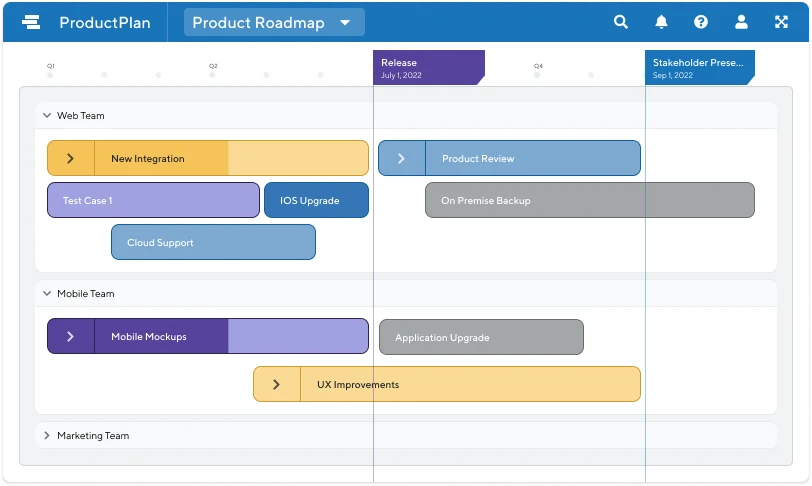Click the New Integration label

click(x=148, y=159)
